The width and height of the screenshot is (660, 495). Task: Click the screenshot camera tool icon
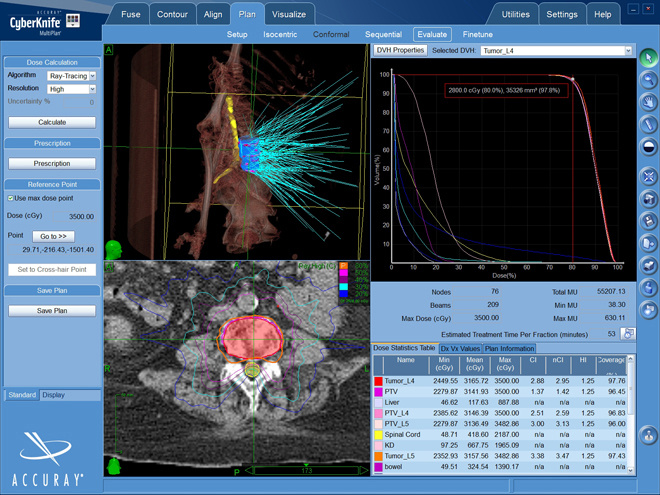tap(649, 199)
